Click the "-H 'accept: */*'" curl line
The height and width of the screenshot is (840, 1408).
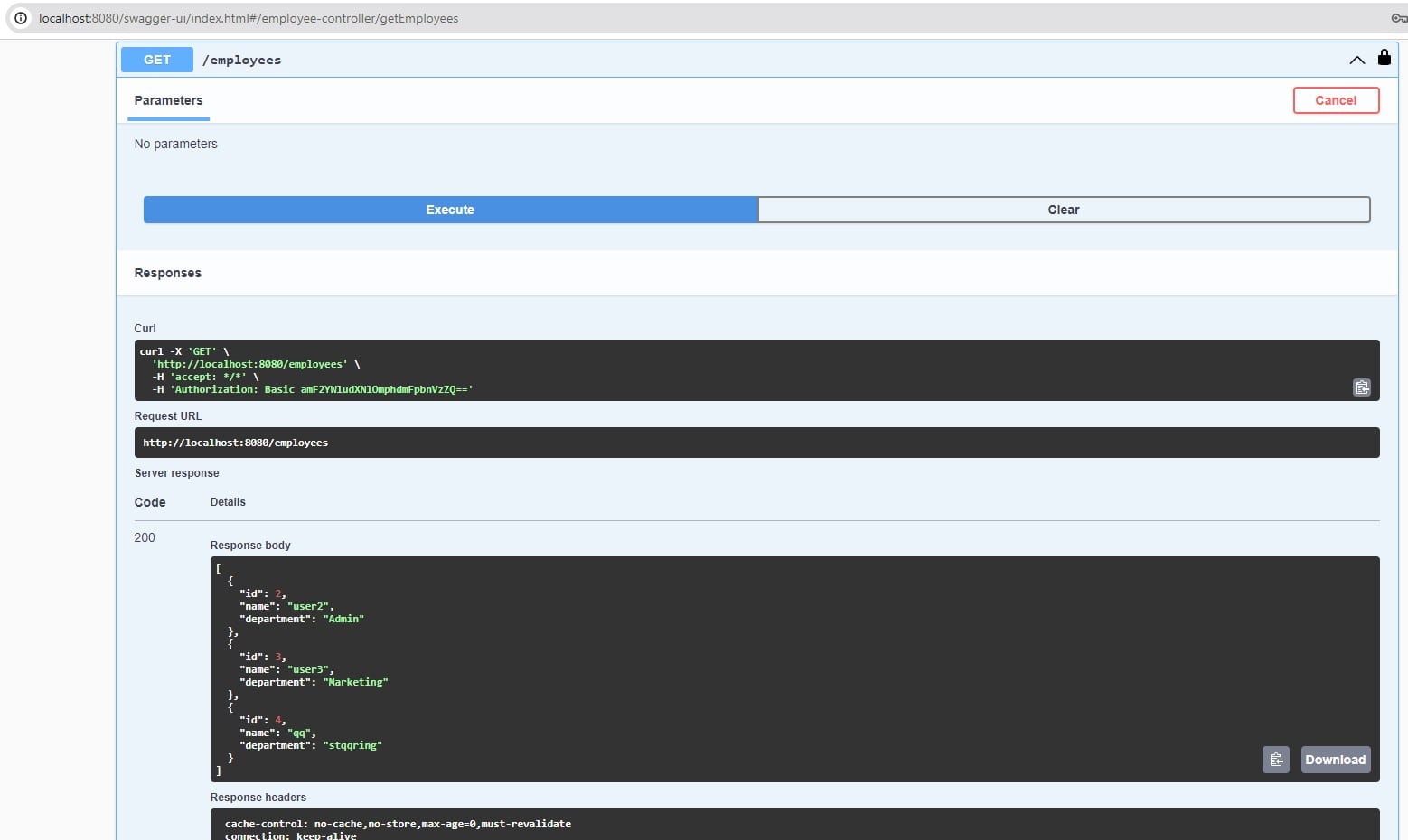(205, 377)
